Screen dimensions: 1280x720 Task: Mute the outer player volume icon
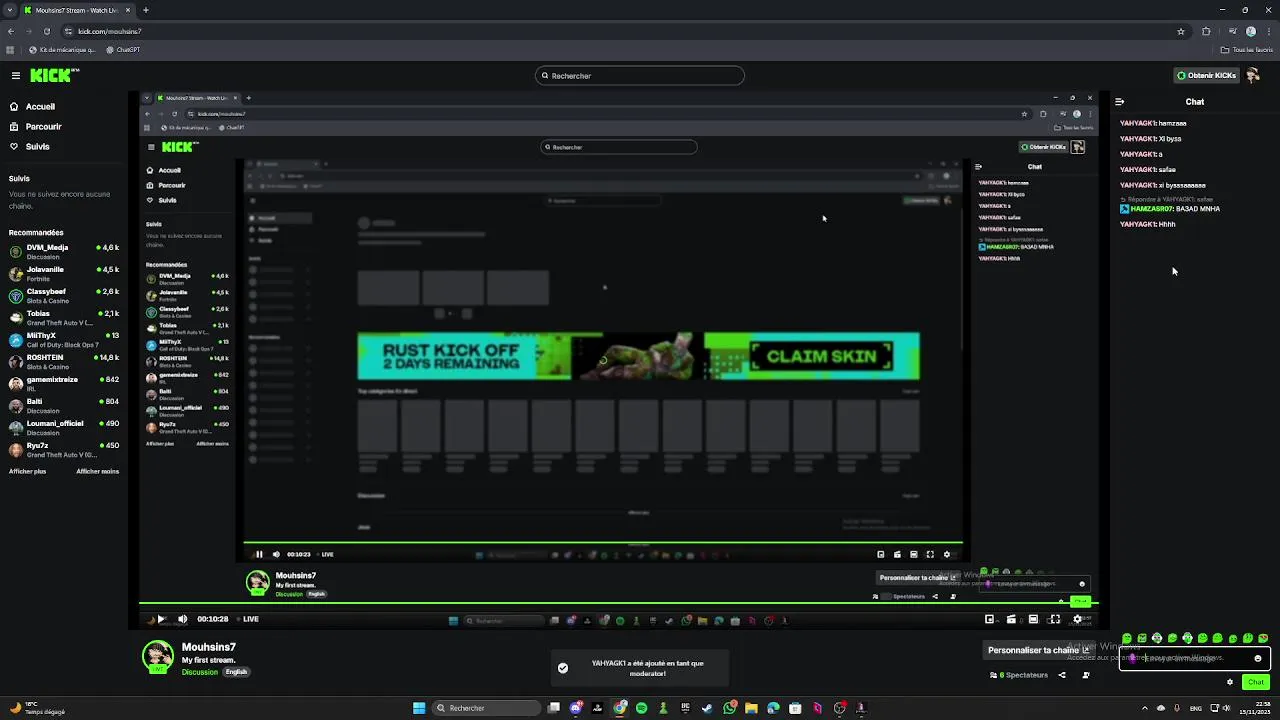tap(182, 619)
